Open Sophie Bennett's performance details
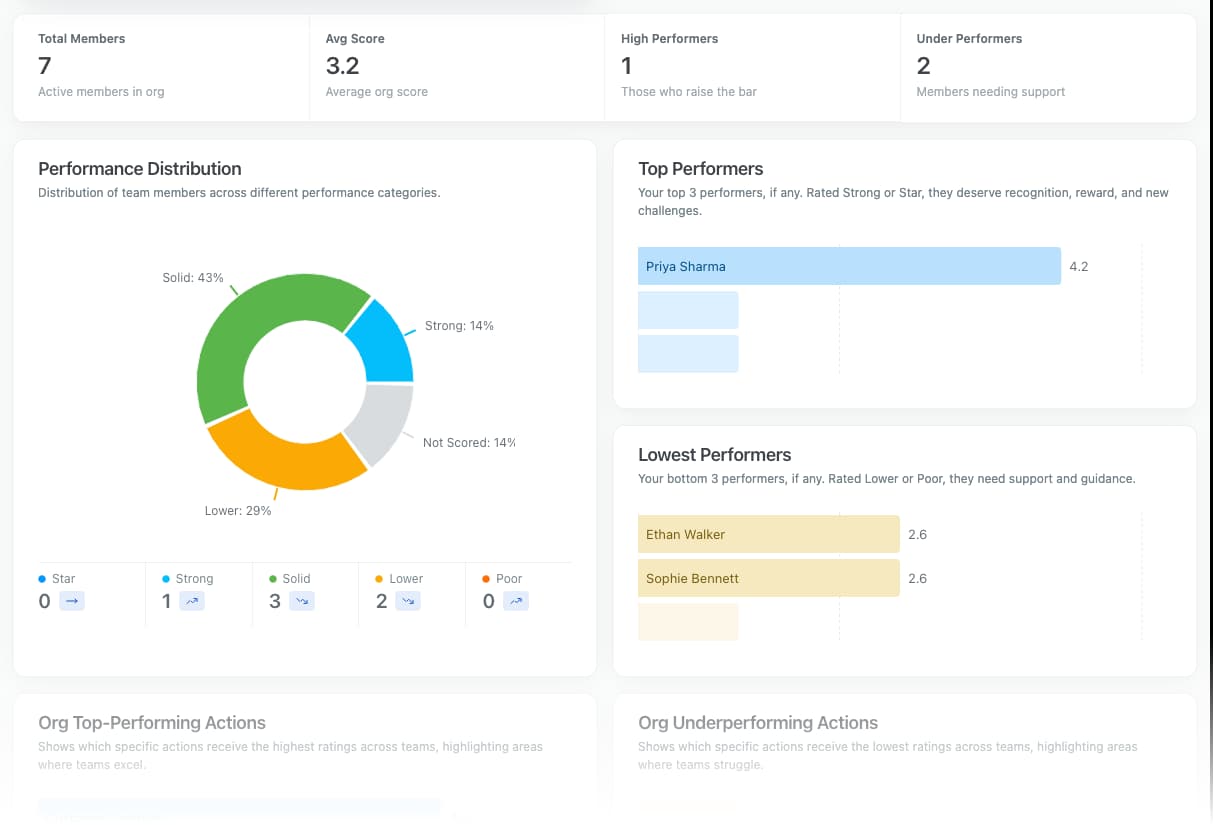This screenshot has height=825, width=1213. pos(768,578)
